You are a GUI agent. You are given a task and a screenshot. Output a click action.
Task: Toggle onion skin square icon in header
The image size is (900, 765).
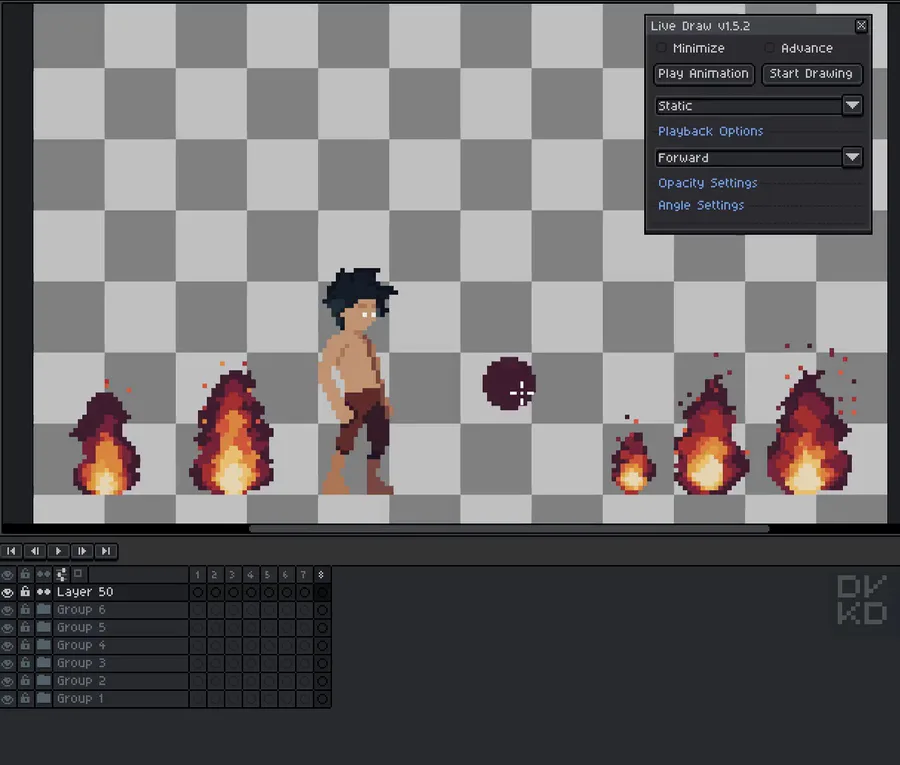78,574
